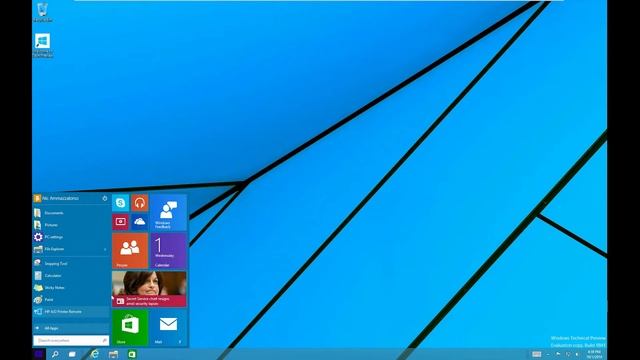The height and width of the screenshot is (360, 640).
Task: Open the Mail envelope tile
Action: pos(169,327)
